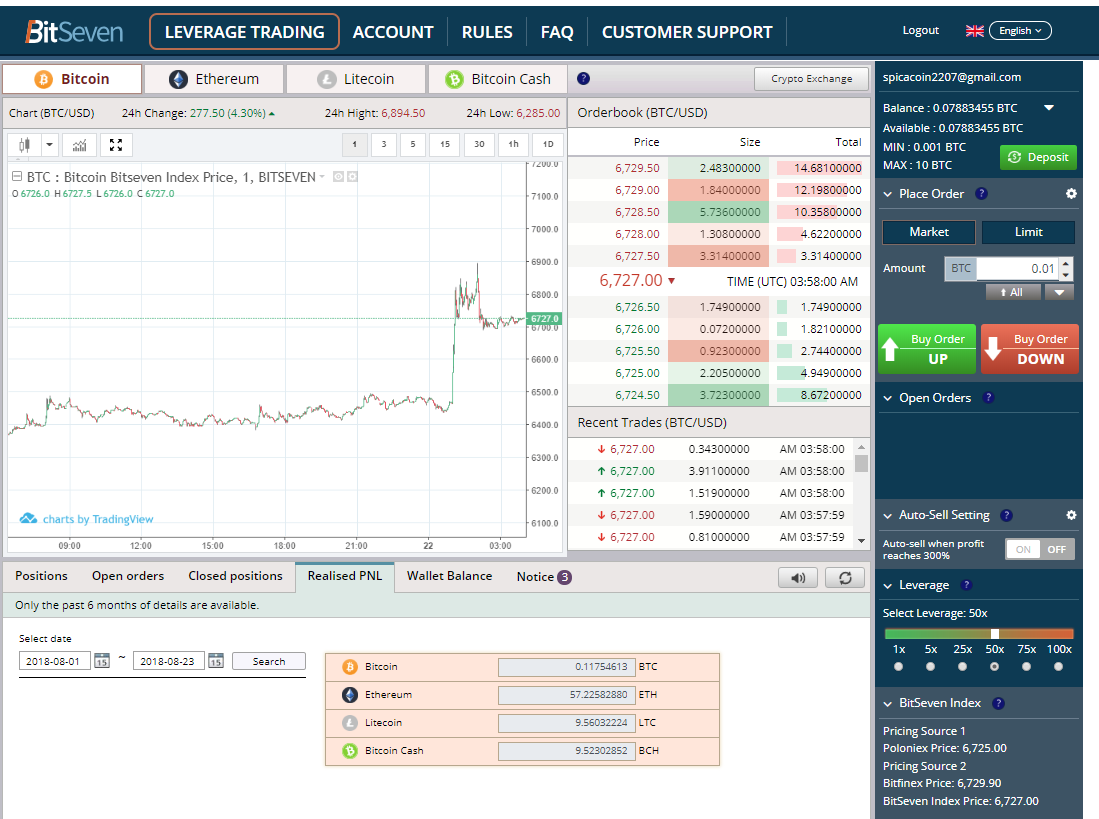Switch to Ethereum tab

[x=214, y=79]
